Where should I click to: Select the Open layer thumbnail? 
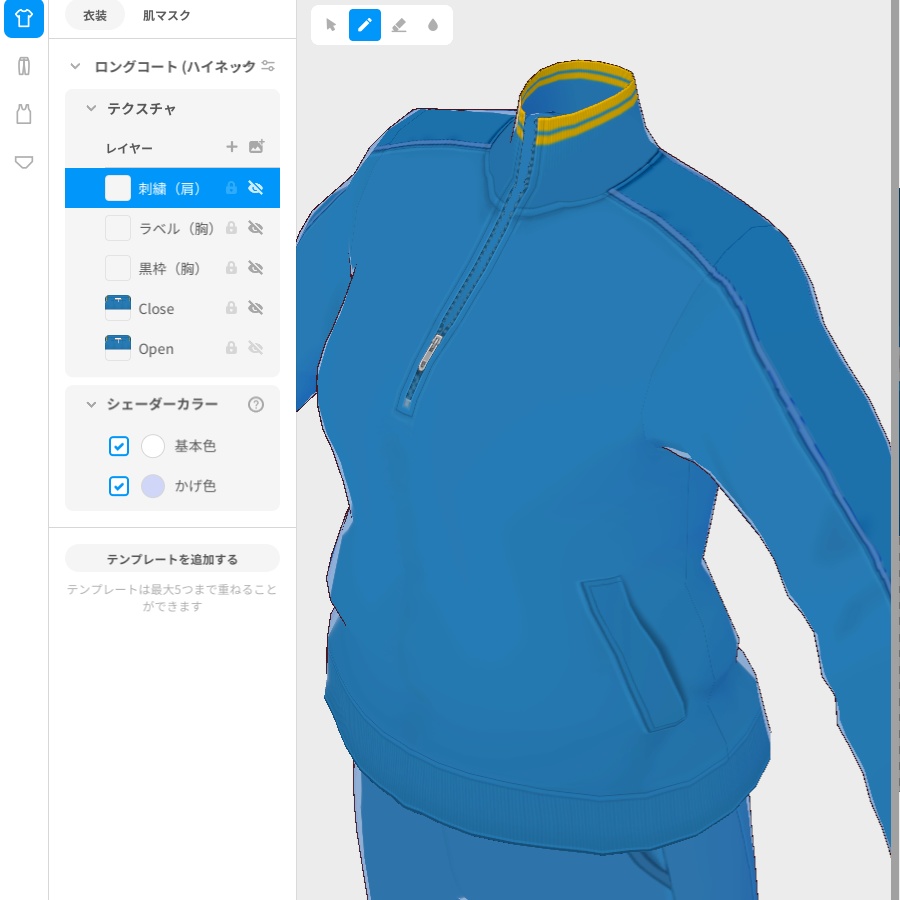118,348
